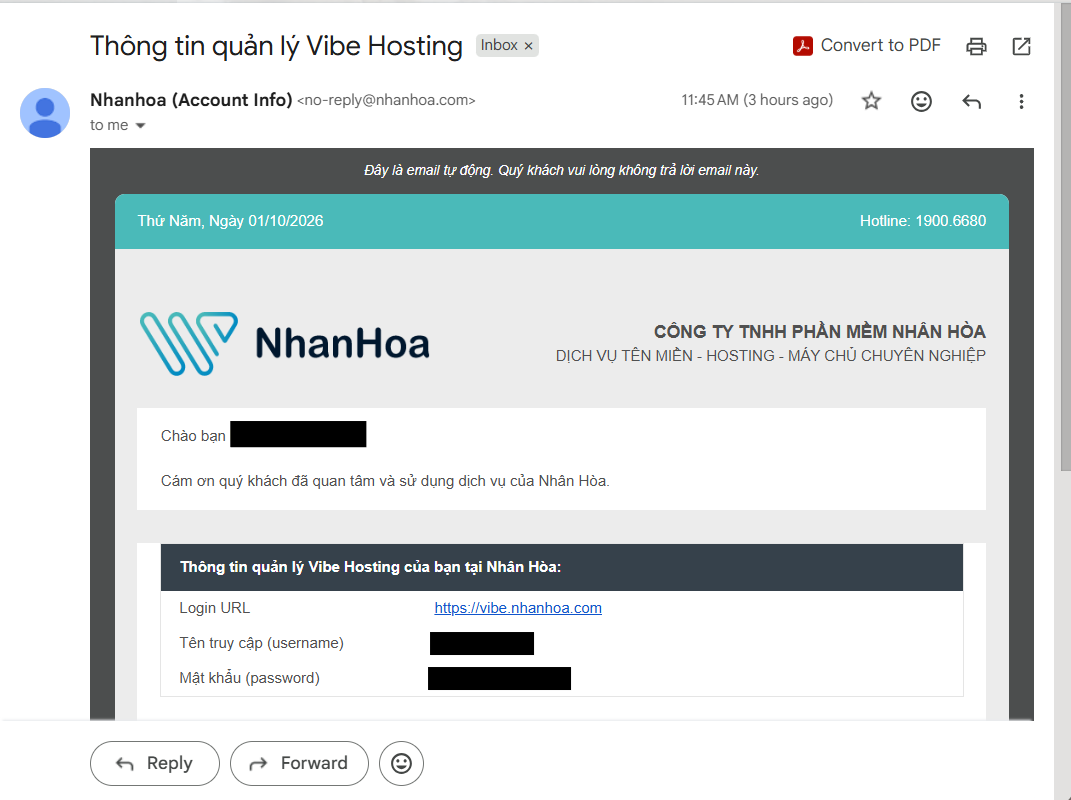Click the NhanHoa logo image

click(x=285, y=343)
